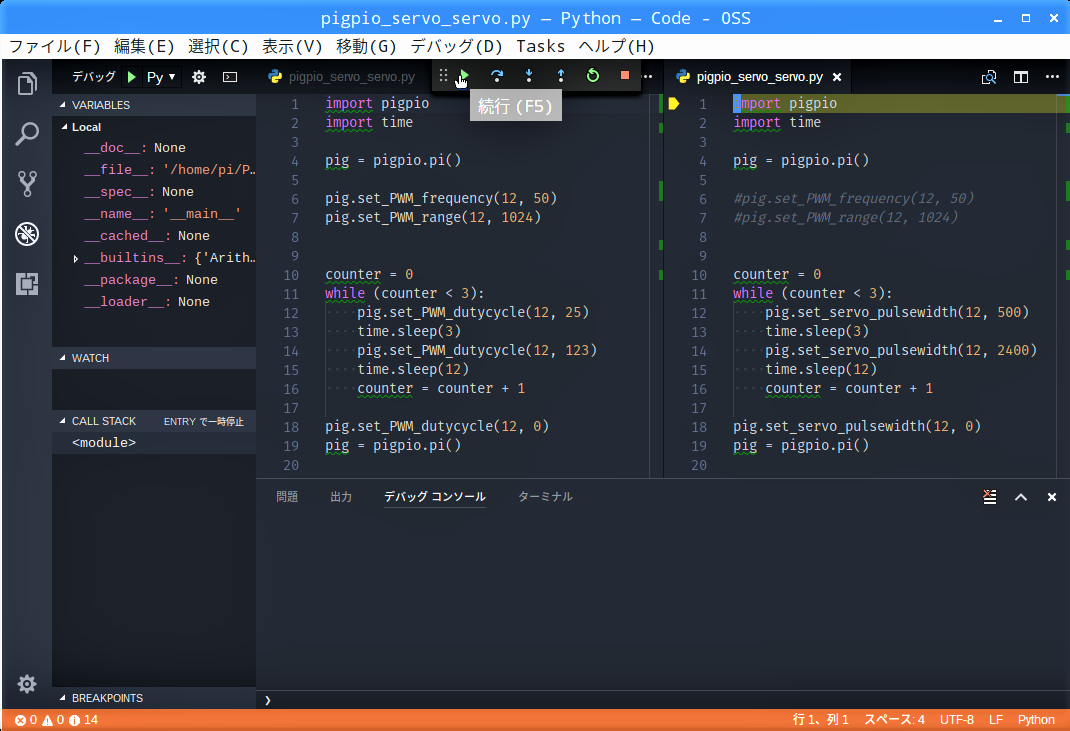
Task: Open launch.json with the debug gear icon
Action: (x=199, y=77)
